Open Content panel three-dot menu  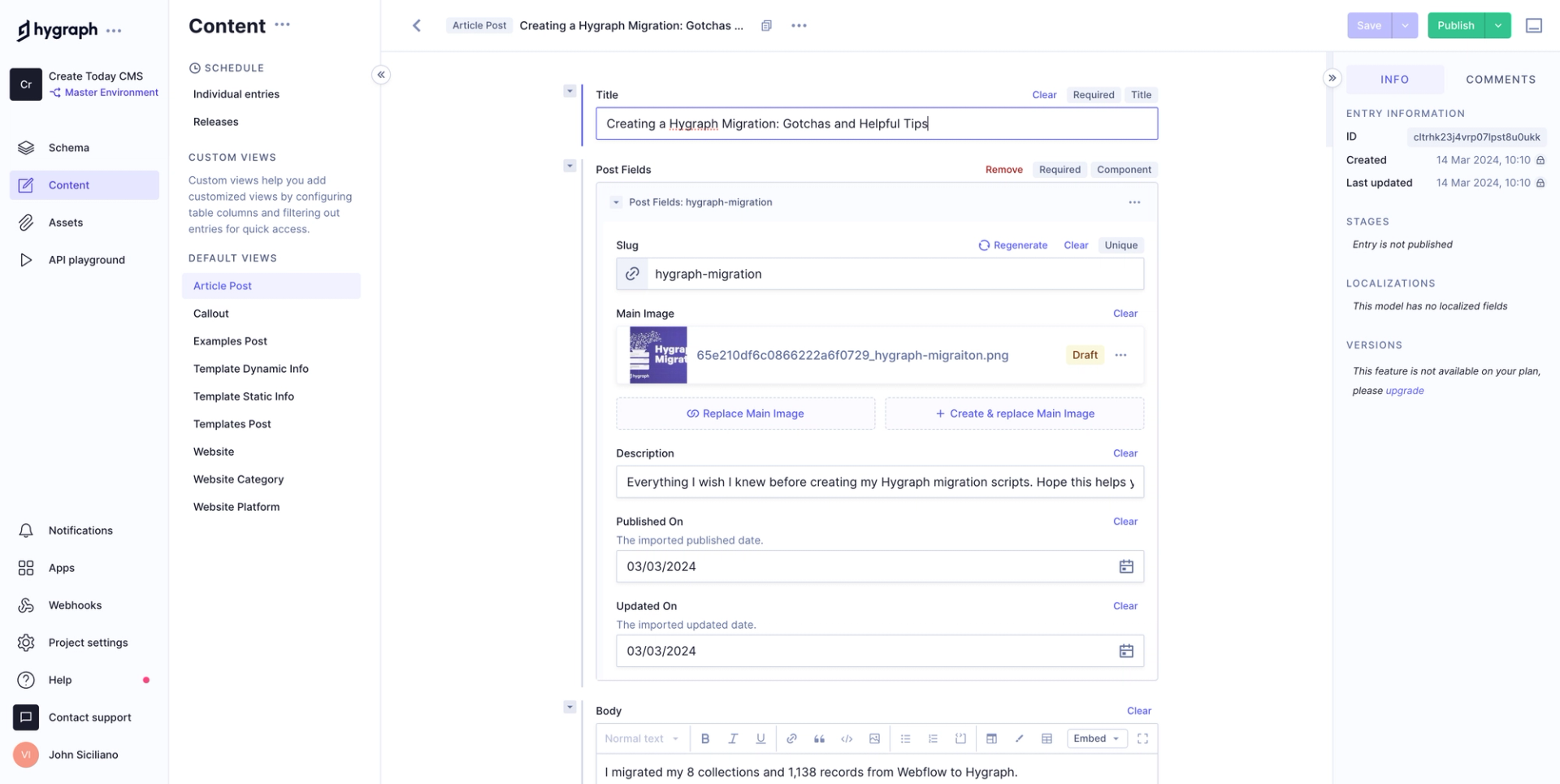click(x=282, y=24)
